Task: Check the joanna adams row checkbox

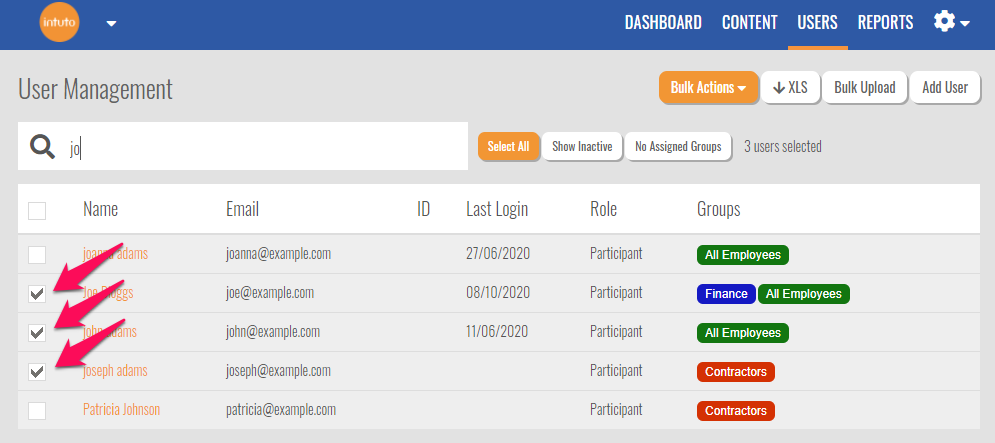Action: (37, 255)
